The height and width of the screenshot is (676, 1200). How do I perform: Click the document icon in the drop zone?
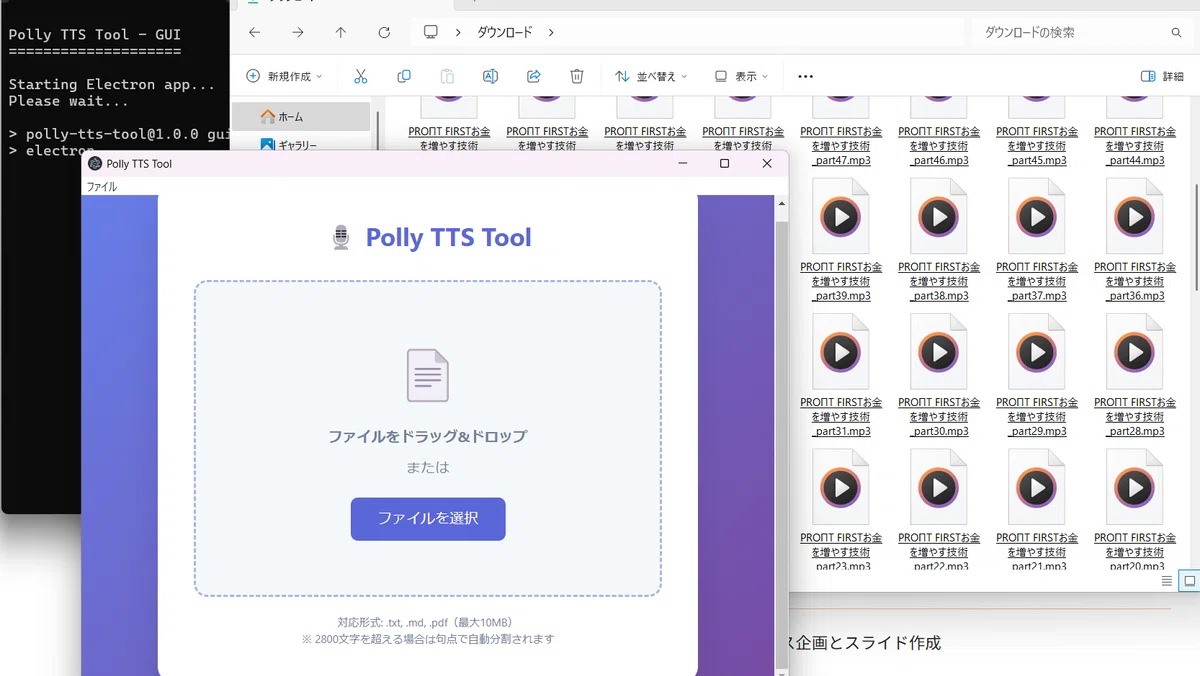pyautogui.click(x=428, y=376)
